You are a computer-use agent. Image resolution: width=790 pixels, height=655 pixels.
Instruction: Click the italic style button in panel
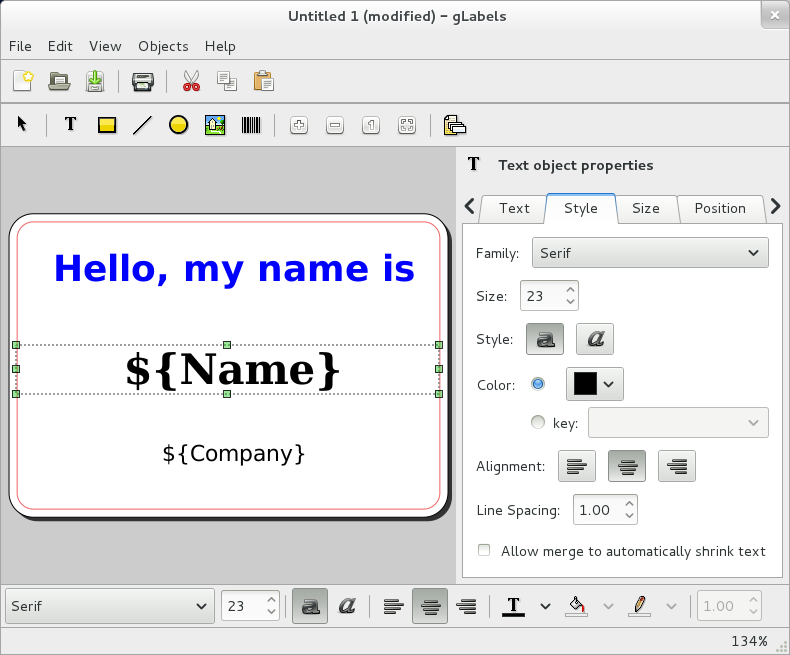click(596, 339)
